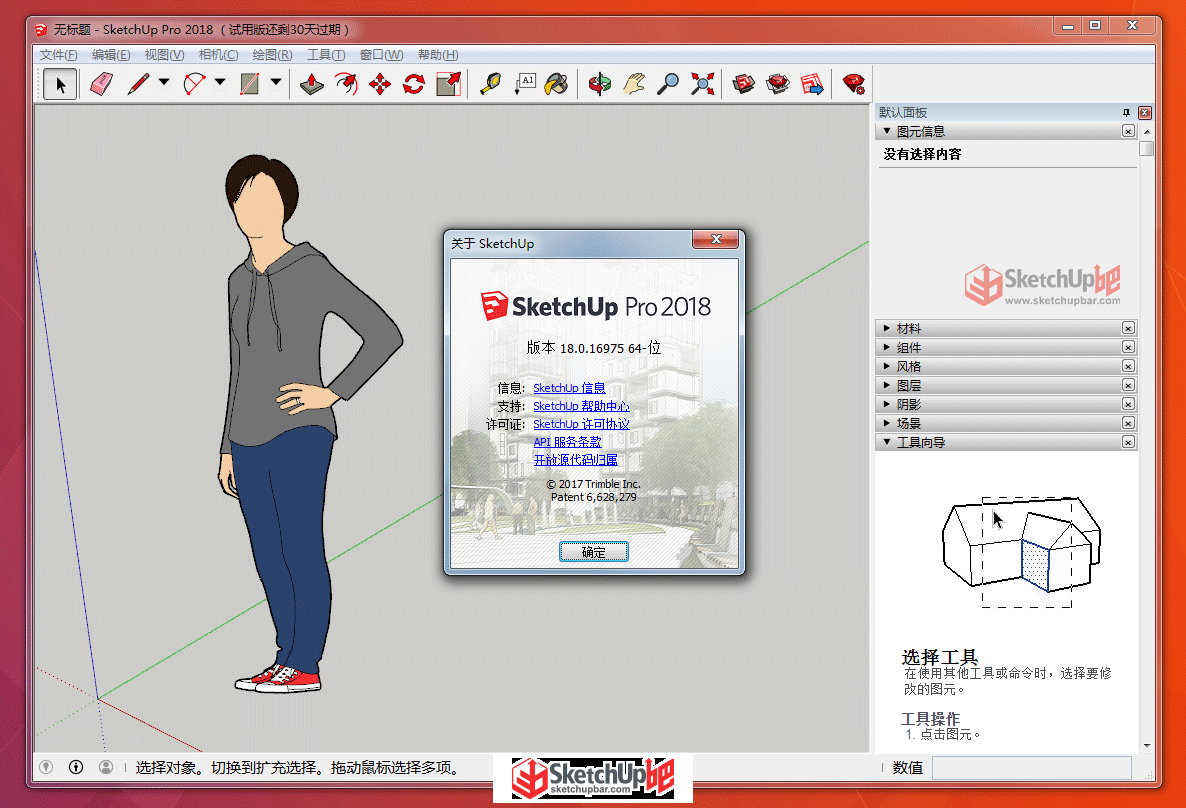
Task: Open the 开放源代码归属 link
Action: 575,460
